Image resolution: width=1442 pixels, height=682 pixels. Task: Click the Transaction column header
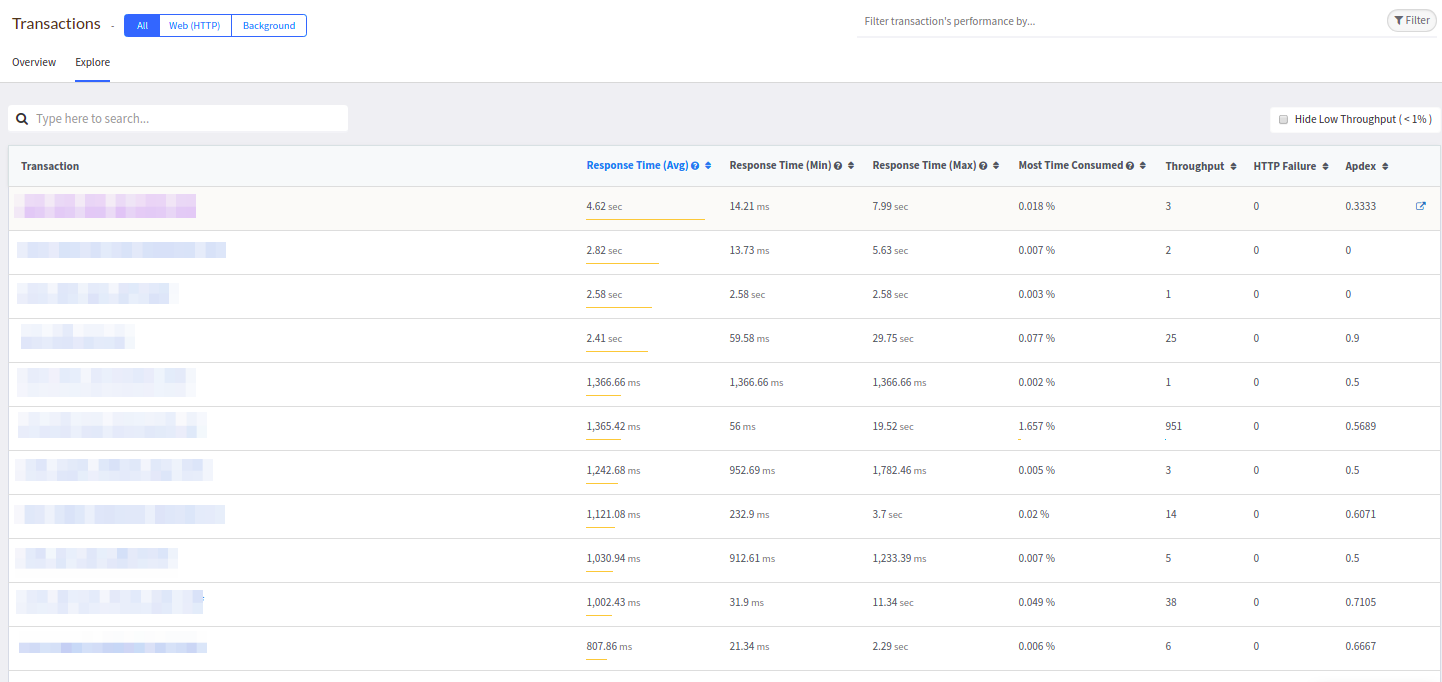pos(50,166)
